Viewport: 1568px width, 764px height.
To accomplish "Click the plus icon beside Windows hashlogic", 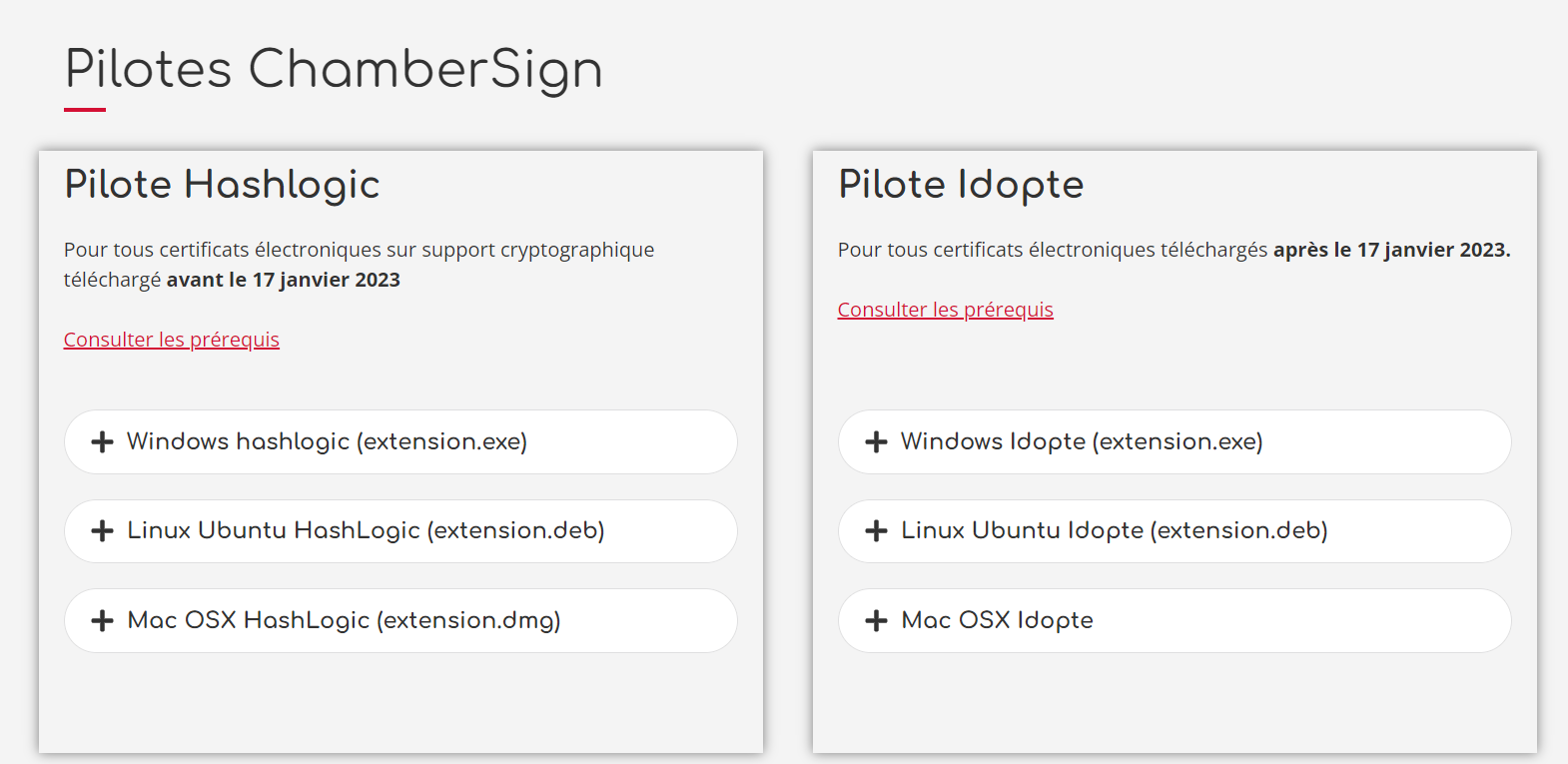I will 102,441.
